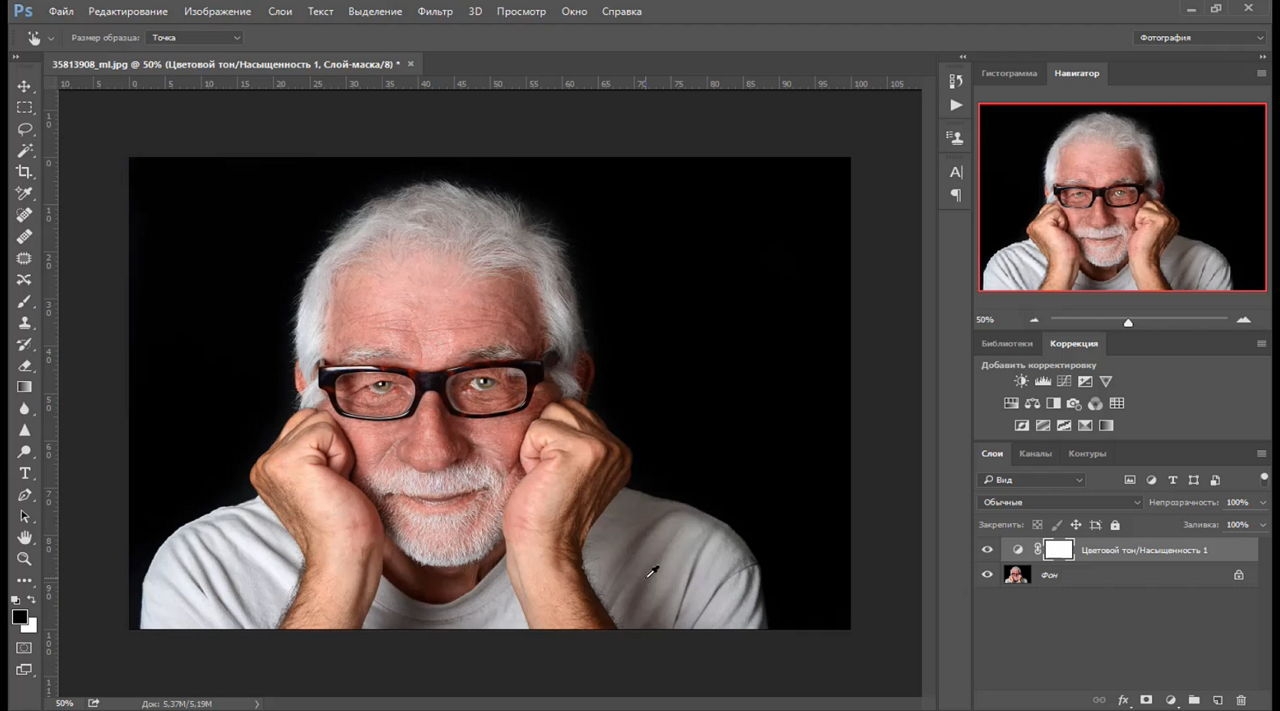
Task: Add a Vibrance adjustment
Action: point(1105,381)
